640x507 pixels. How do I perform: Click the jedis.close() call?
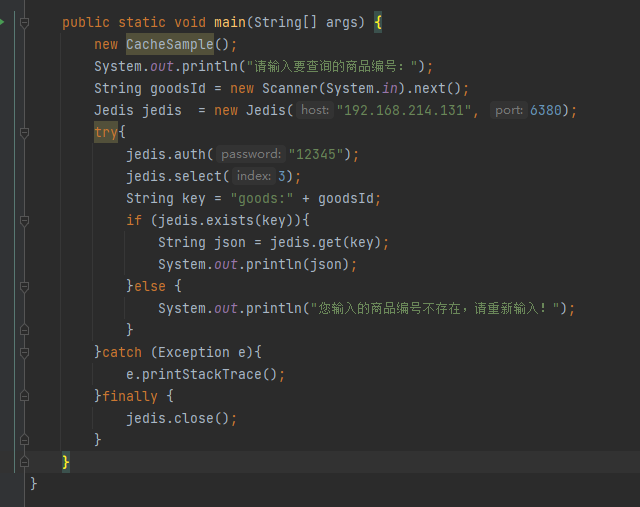[181, 418]
